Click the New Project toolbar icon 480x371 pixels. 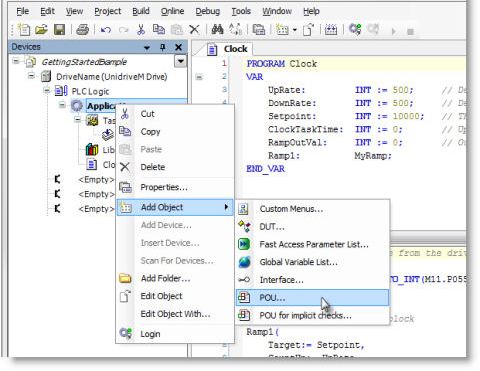pyautogui.click(x=24, y=30)
